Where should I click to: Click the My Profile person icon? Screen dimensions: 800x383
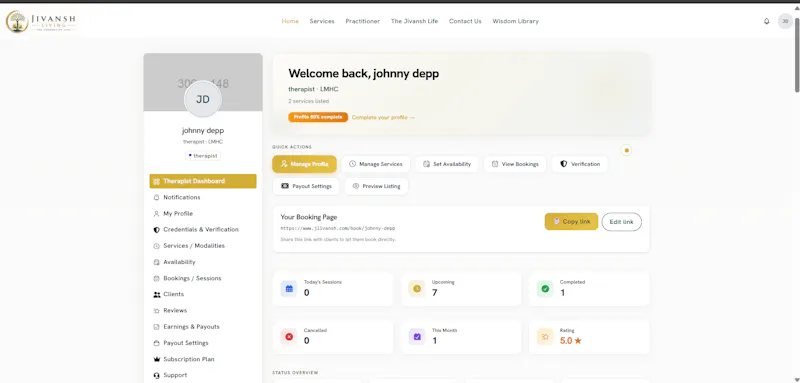pos(157,214)
